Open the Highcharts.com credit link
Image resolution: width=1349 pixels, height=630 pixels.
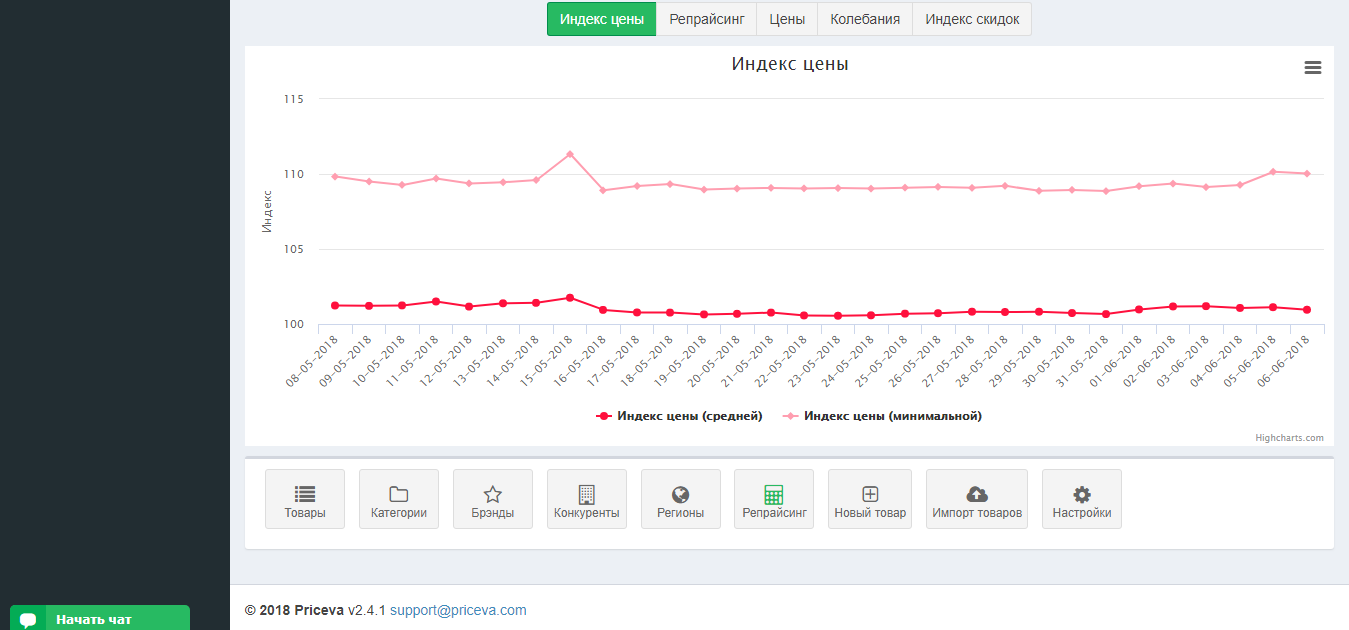point(1289,438)
